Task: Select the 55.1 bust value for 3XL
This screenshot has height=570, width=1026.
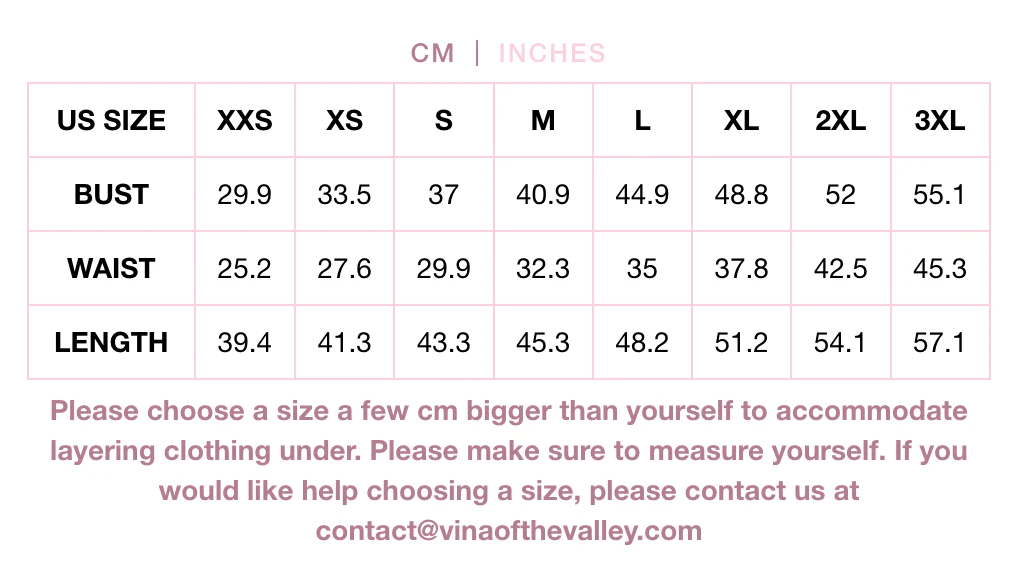Action: point(940,194)
